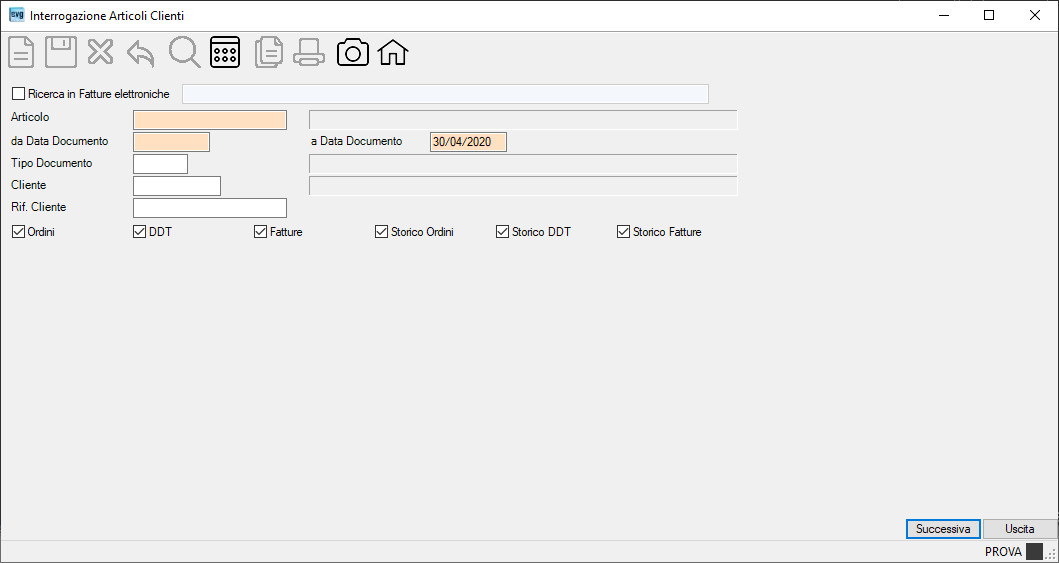Image resolution: width=1059 pixels, height=563 pixels.
Task: Open the magnifying glass search icon
Action: [x=184, y=52]
